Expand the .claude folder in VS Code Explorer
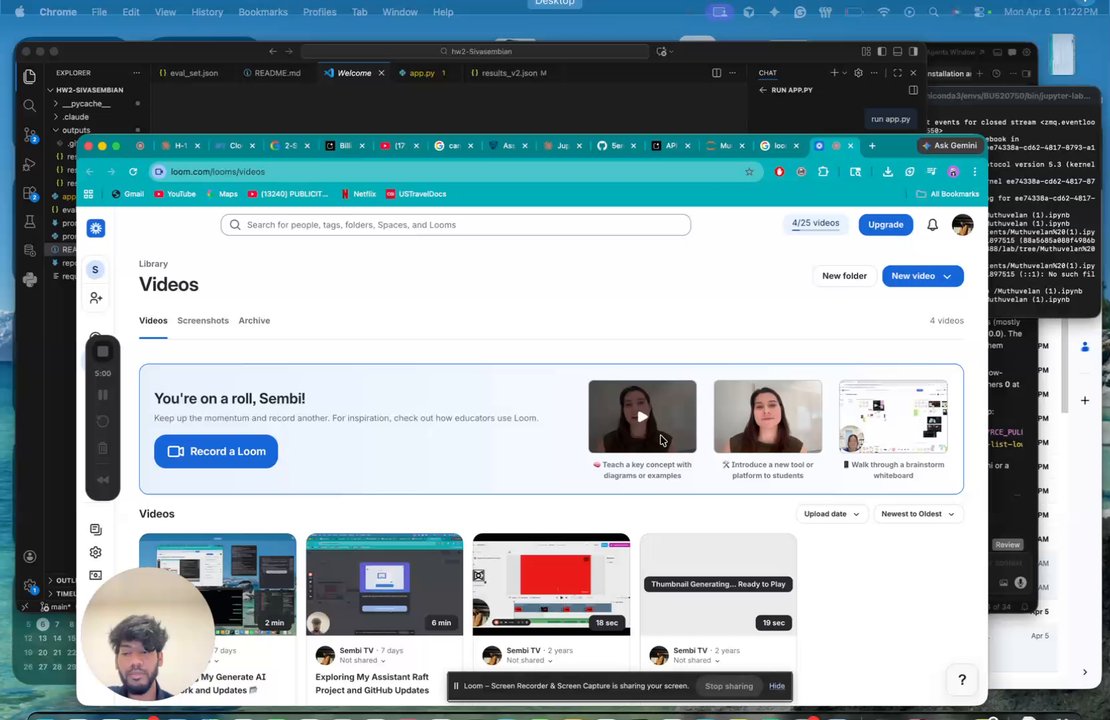The height and width of the screenshot is (720, 1110). [75, 117]
